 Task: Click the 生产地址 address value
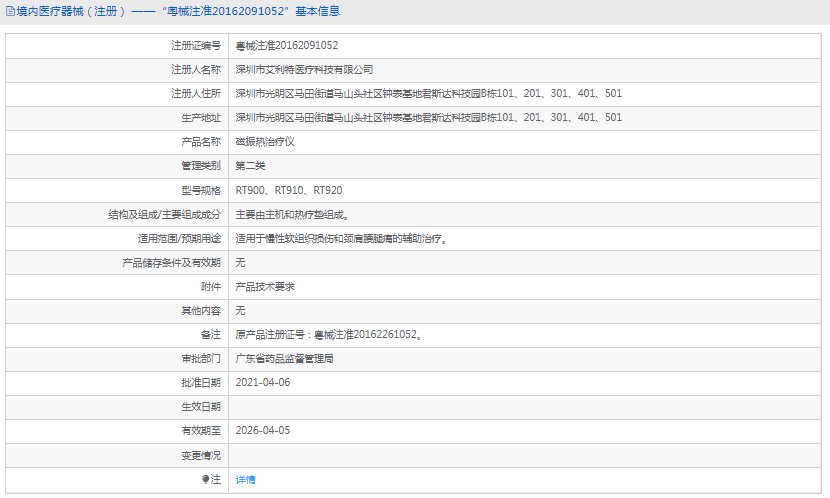(428, 117)
